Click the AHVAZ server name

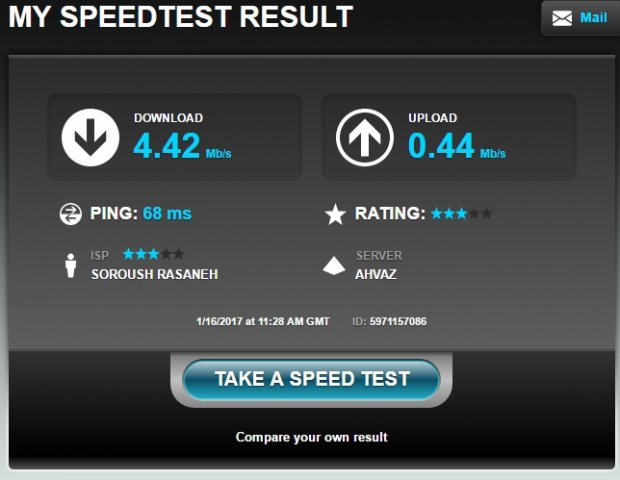point(376,274)
